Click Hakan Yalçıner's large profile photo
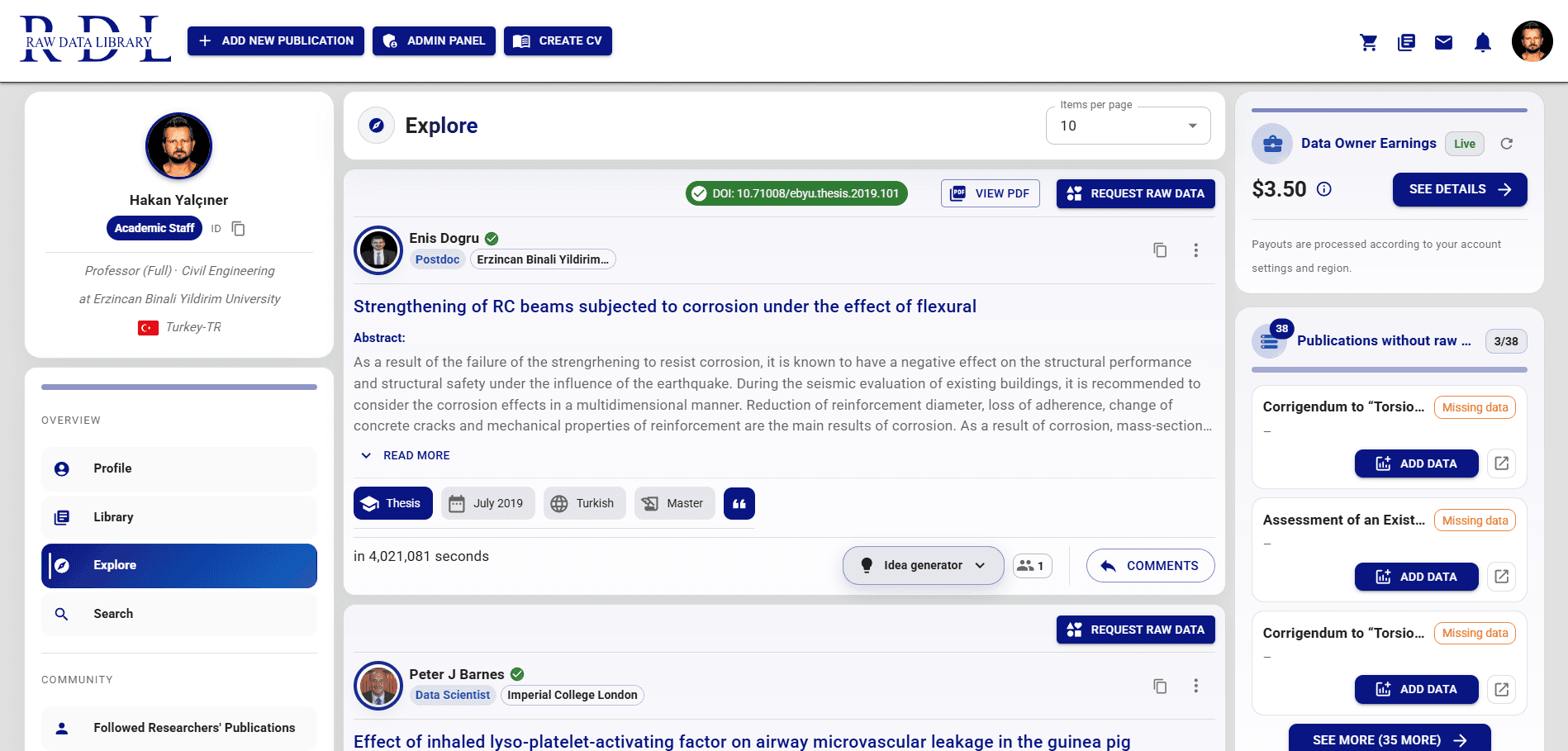Viewport: 1568px width, 751px height. click(179, 146)
